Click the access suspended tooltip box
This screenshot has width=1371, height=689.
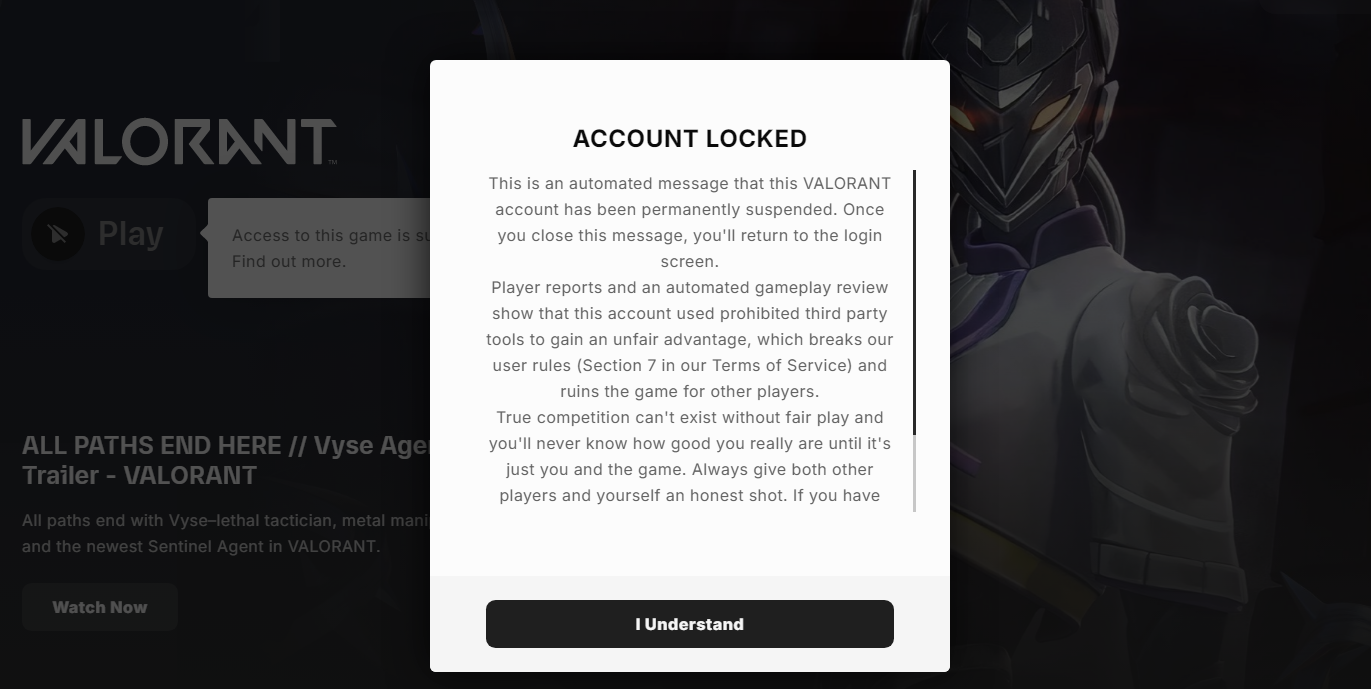tap(318, 248)
